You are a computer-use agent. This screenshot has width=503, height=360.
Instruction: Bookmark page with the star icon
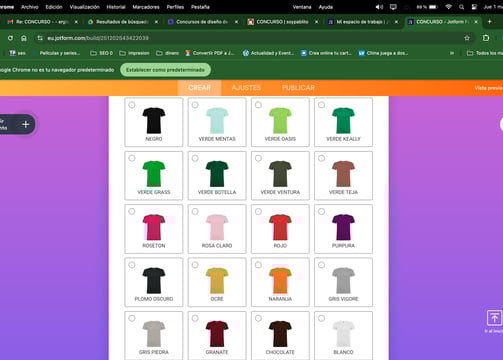tap(467, 38)
